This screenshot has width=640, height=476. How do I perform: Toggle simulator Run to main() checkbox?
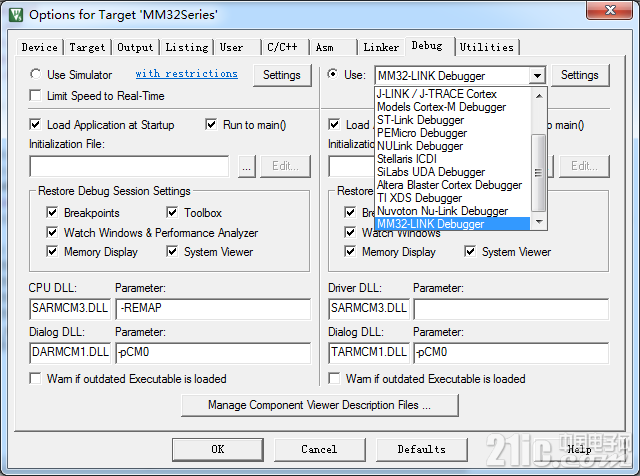[211, 124]
